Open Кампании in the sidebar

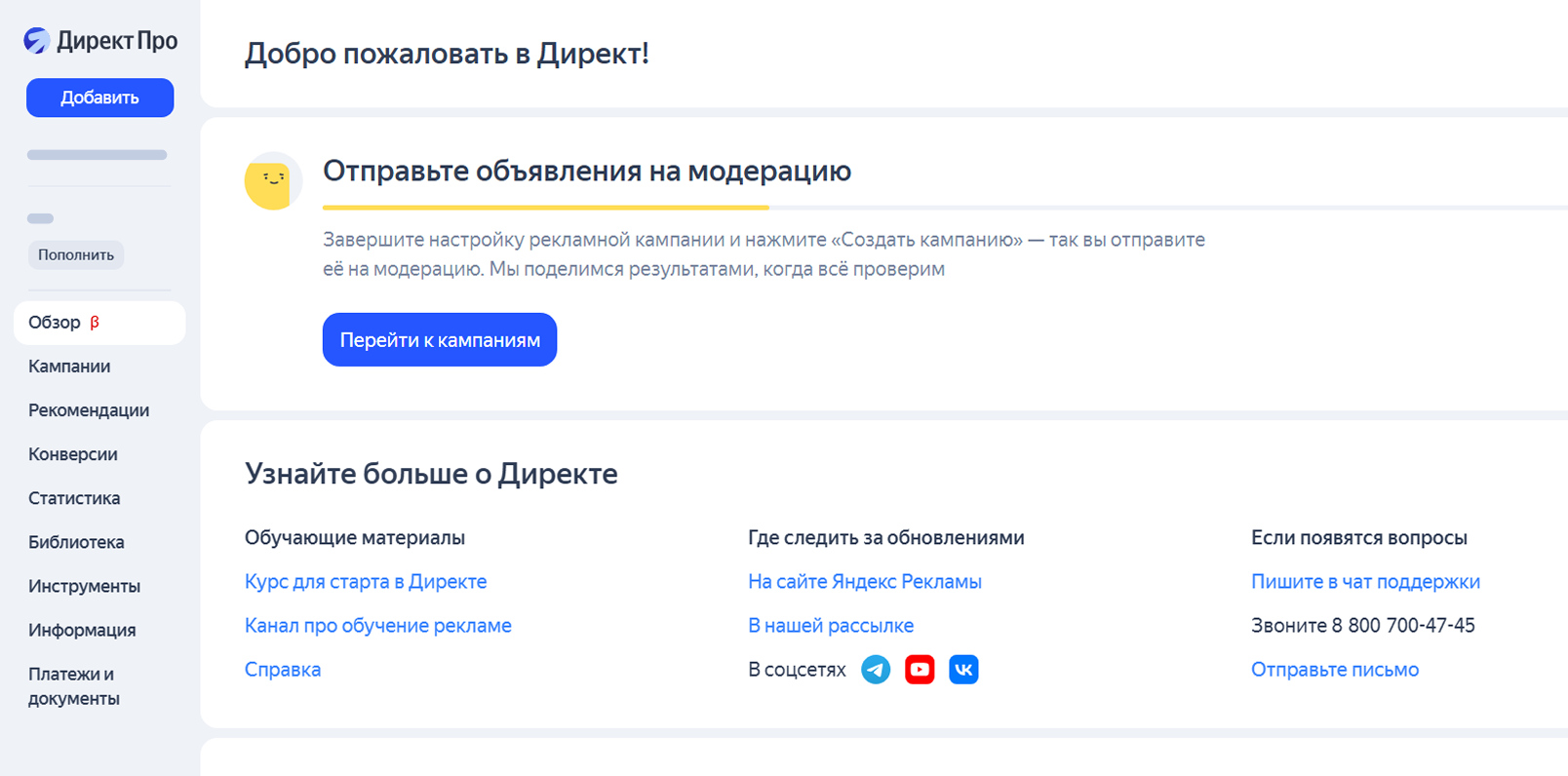coord(69,367)
